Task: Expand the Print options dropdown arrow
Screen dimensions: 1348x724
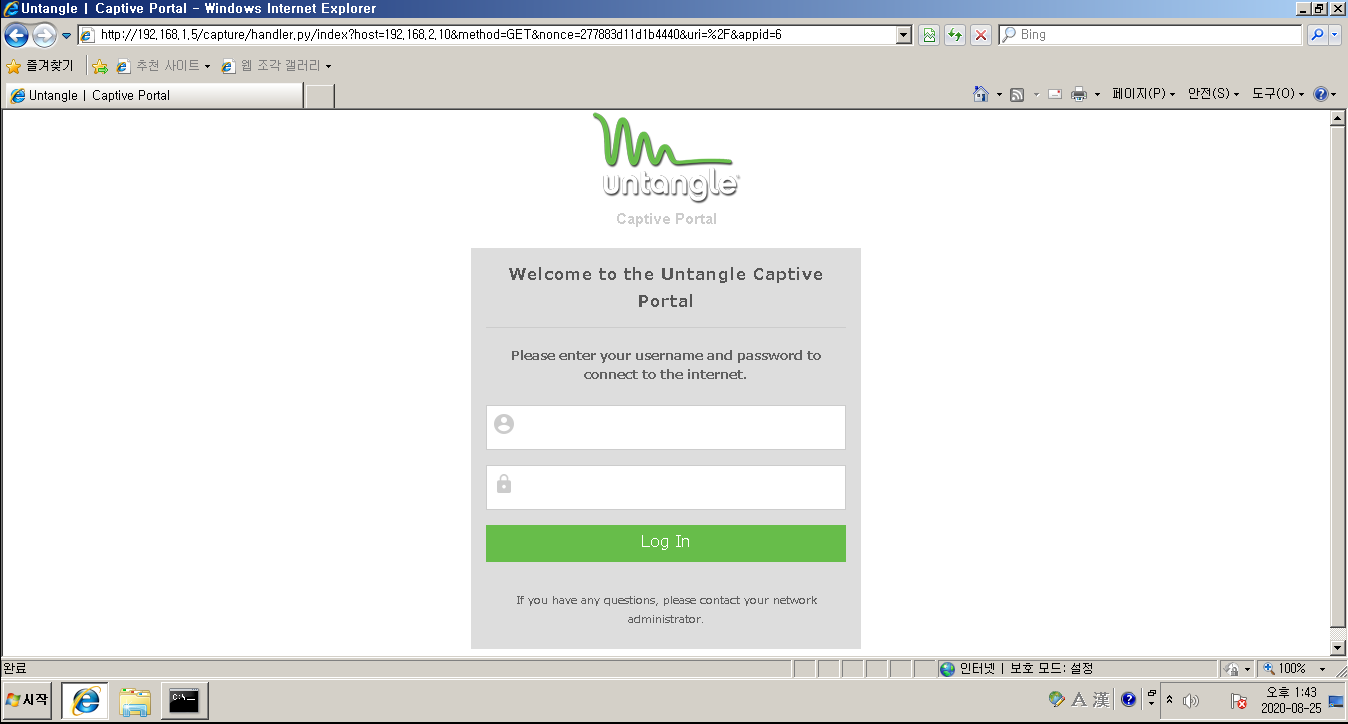Action: point(1097,94)
